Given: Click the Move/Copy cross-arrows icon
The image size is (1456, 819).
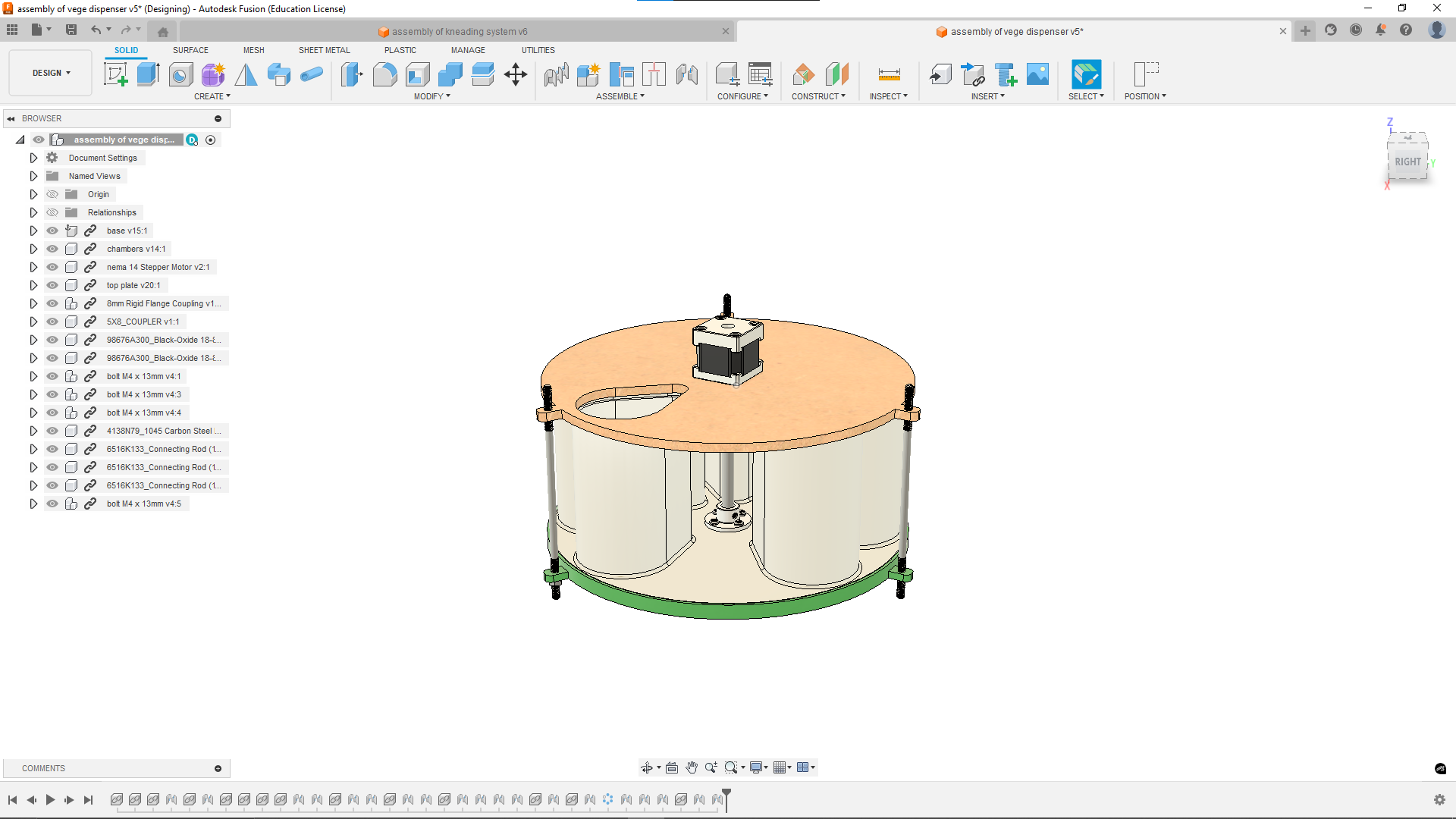Looking at the screenshot, I should click(516, 74).
